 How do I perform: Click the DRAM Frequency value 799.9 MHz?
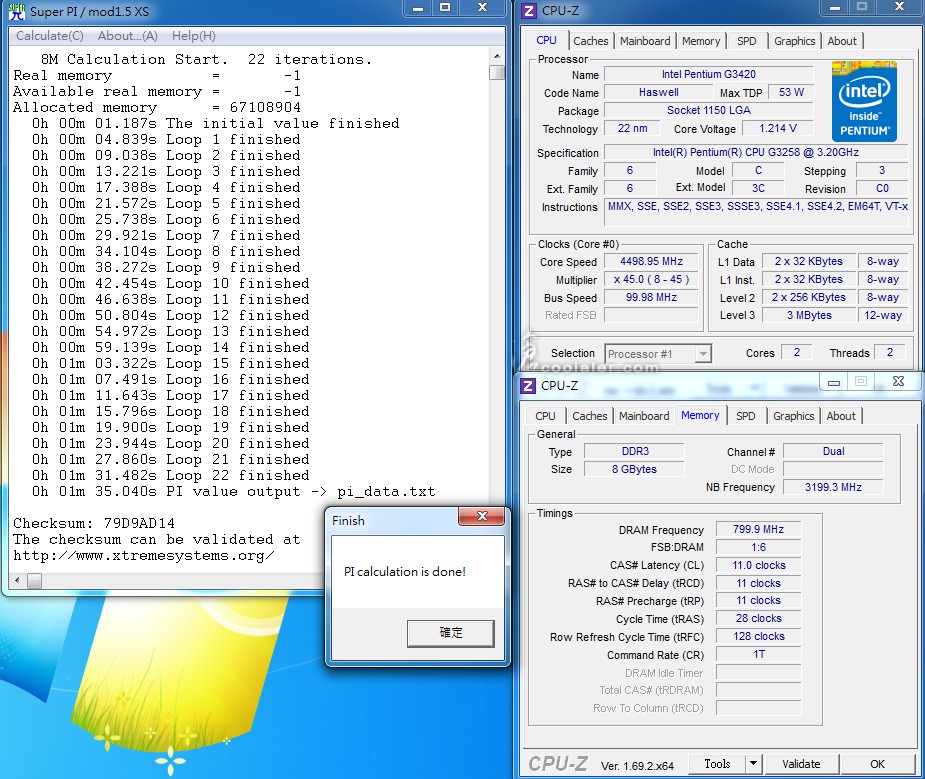click(x=758, y=530)
